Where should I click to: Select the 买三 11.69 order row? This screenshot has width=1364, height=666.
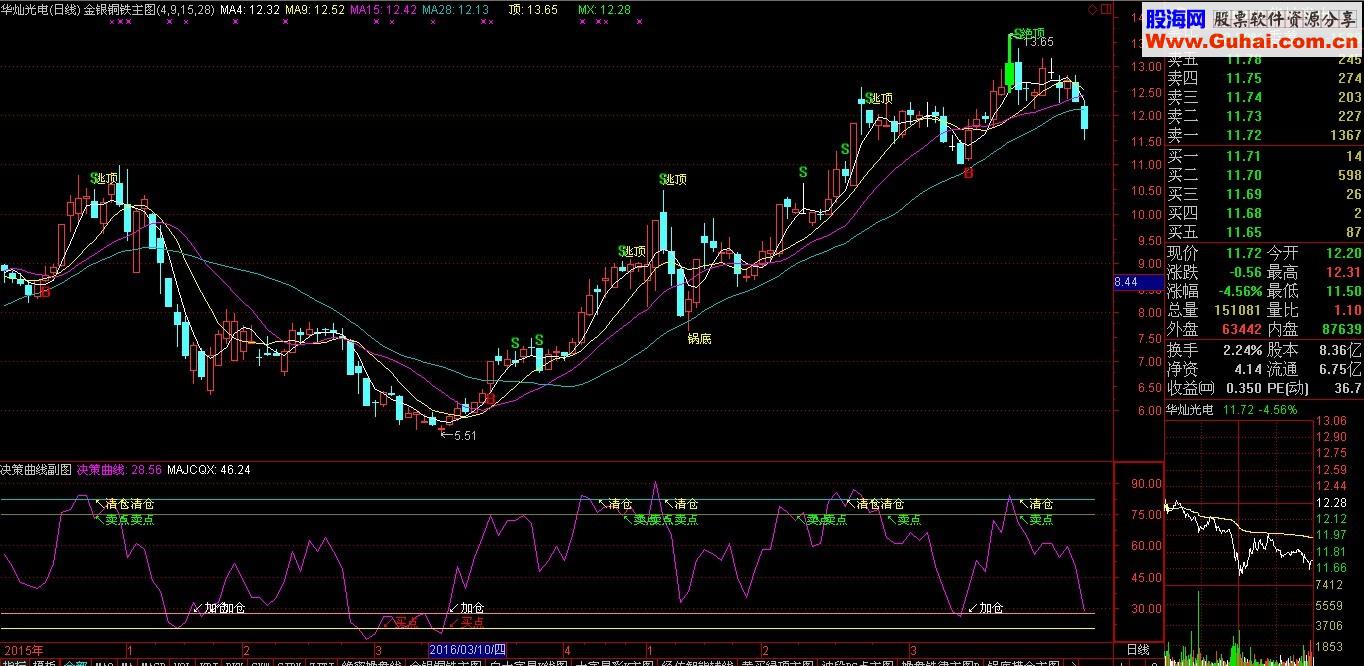click(x=1264, y=194)
